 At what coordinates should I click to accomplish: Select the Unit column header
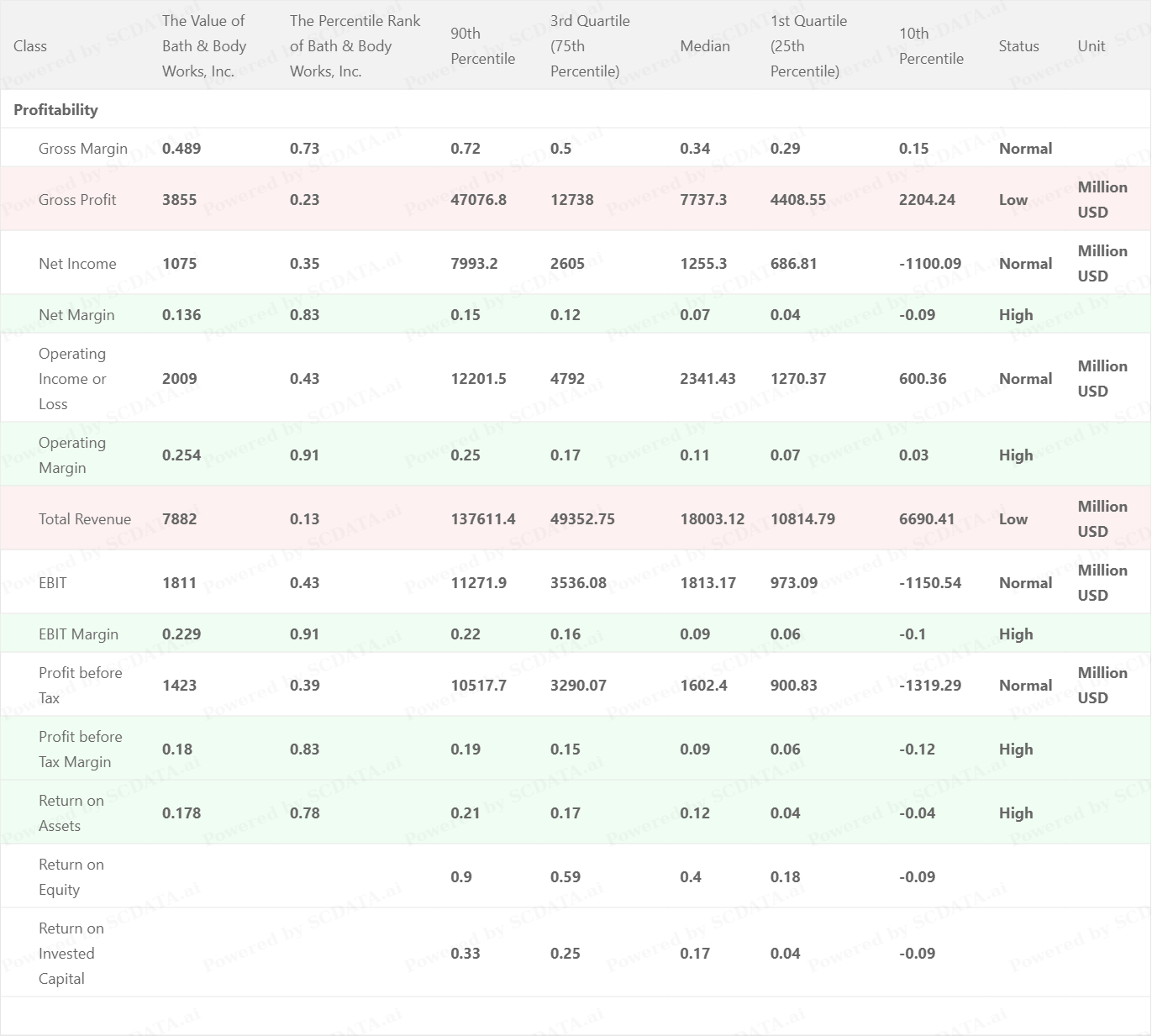1091,46
